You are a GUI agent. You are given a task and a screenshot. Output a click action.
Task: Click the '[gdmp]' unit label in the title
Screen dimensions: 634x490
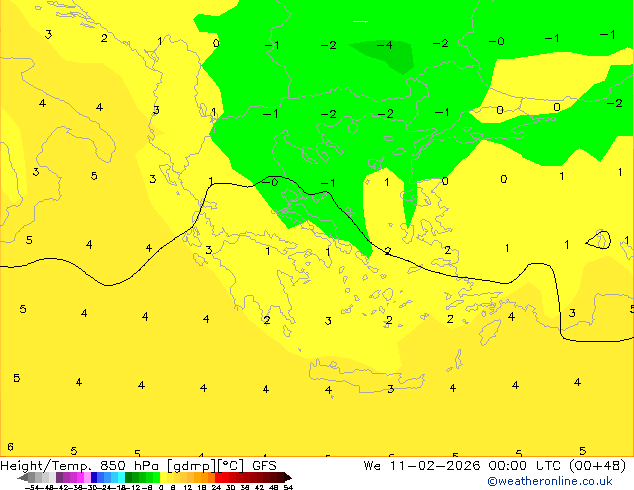click(191, 466)
